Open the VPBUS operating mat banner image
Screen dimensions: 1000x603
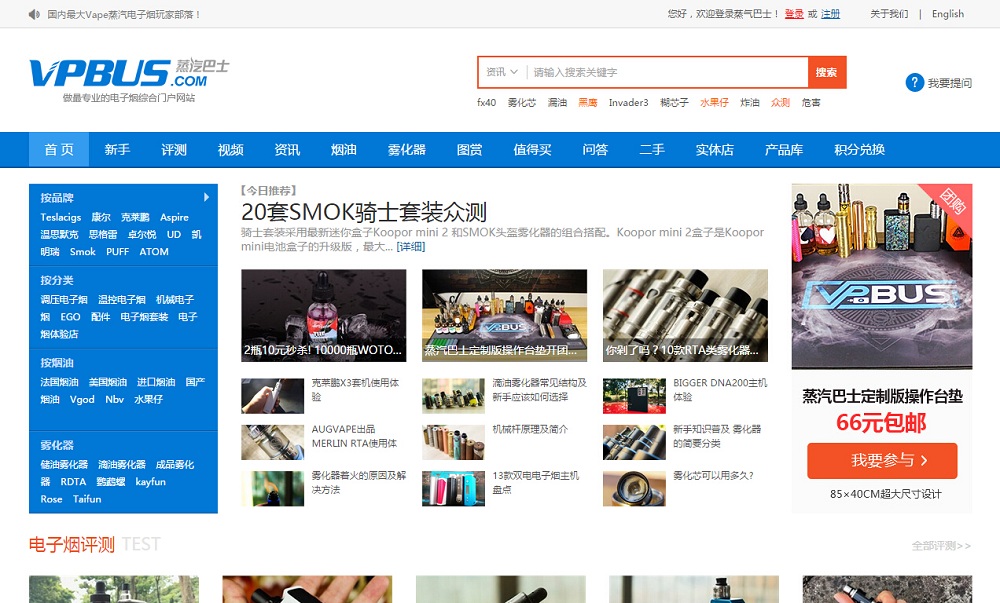coord(882,276)
